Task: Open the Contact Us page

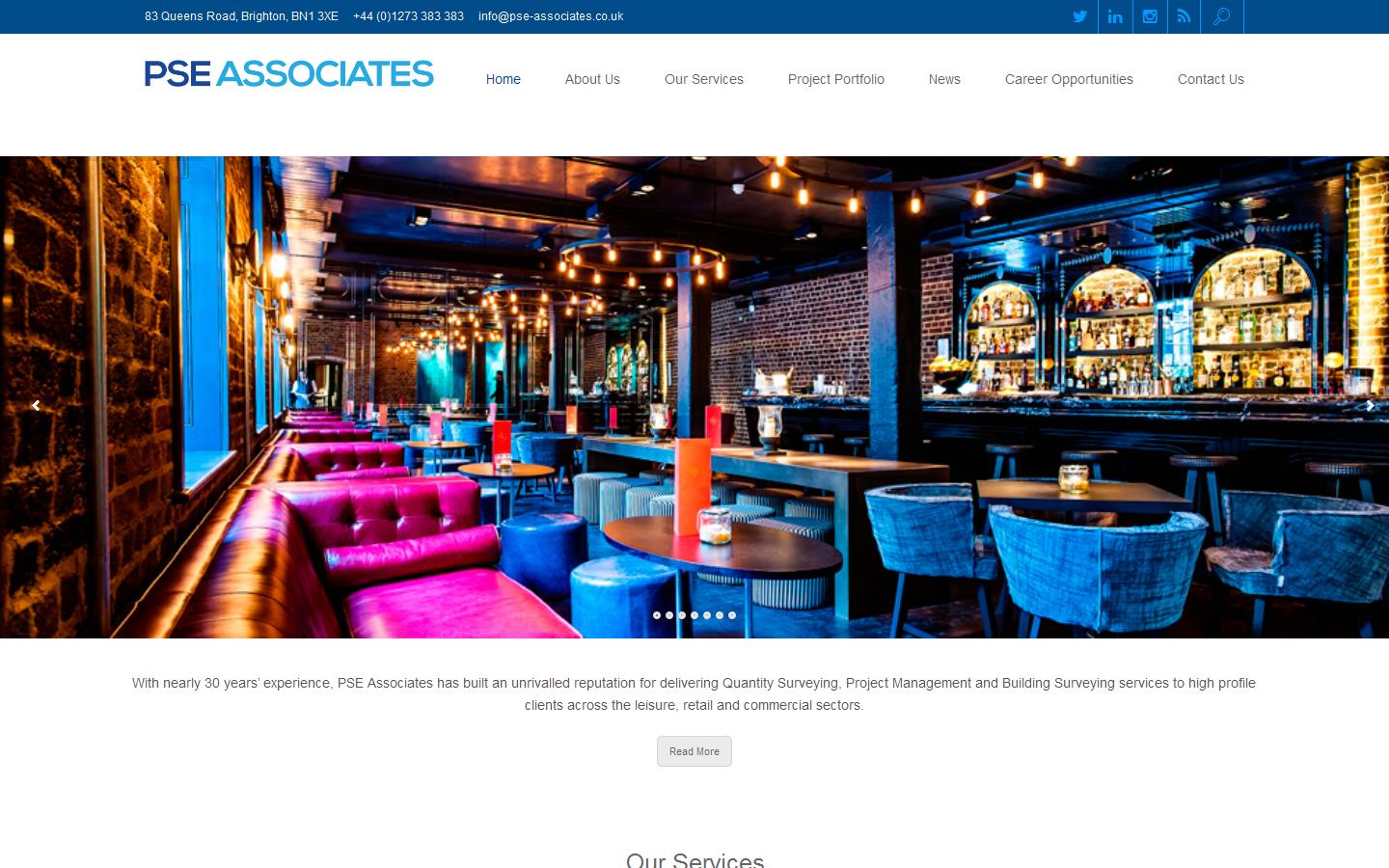Action: coord(1211,79)
